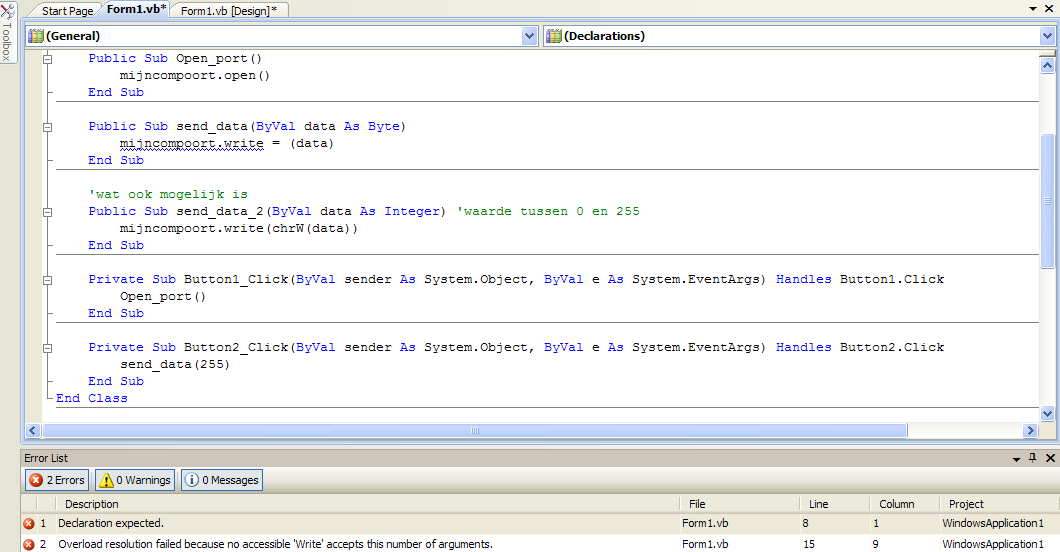Pin the Error List panel
The image size is (1060, 552).
[x=1032, y=457]
